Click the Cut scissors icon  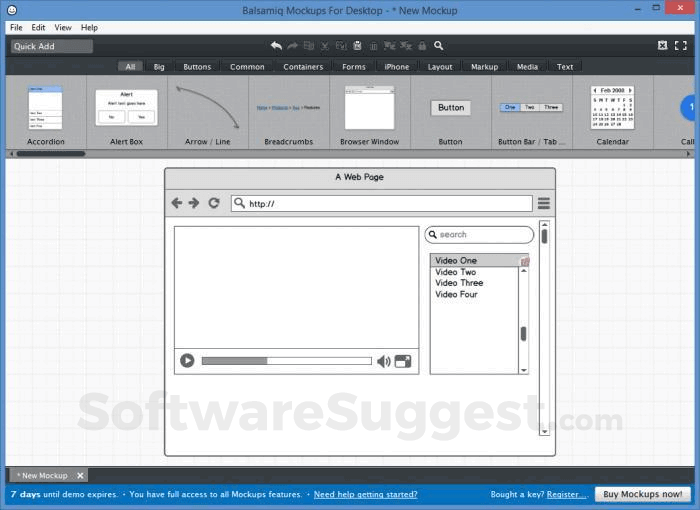pyautogui.click(x=325, y=46)
